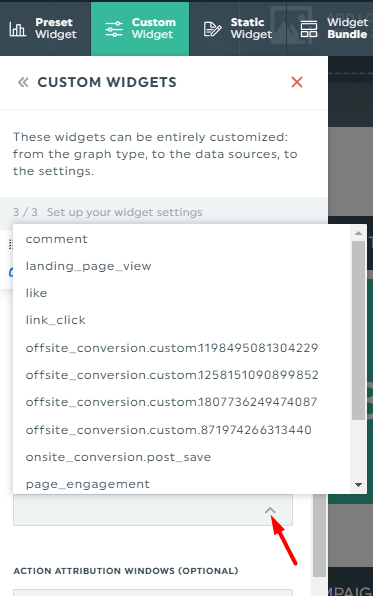The height and width of the screenshot is (596, 373).
Task: Click the Static Widget pencil icon
Action: coord(212,29)
